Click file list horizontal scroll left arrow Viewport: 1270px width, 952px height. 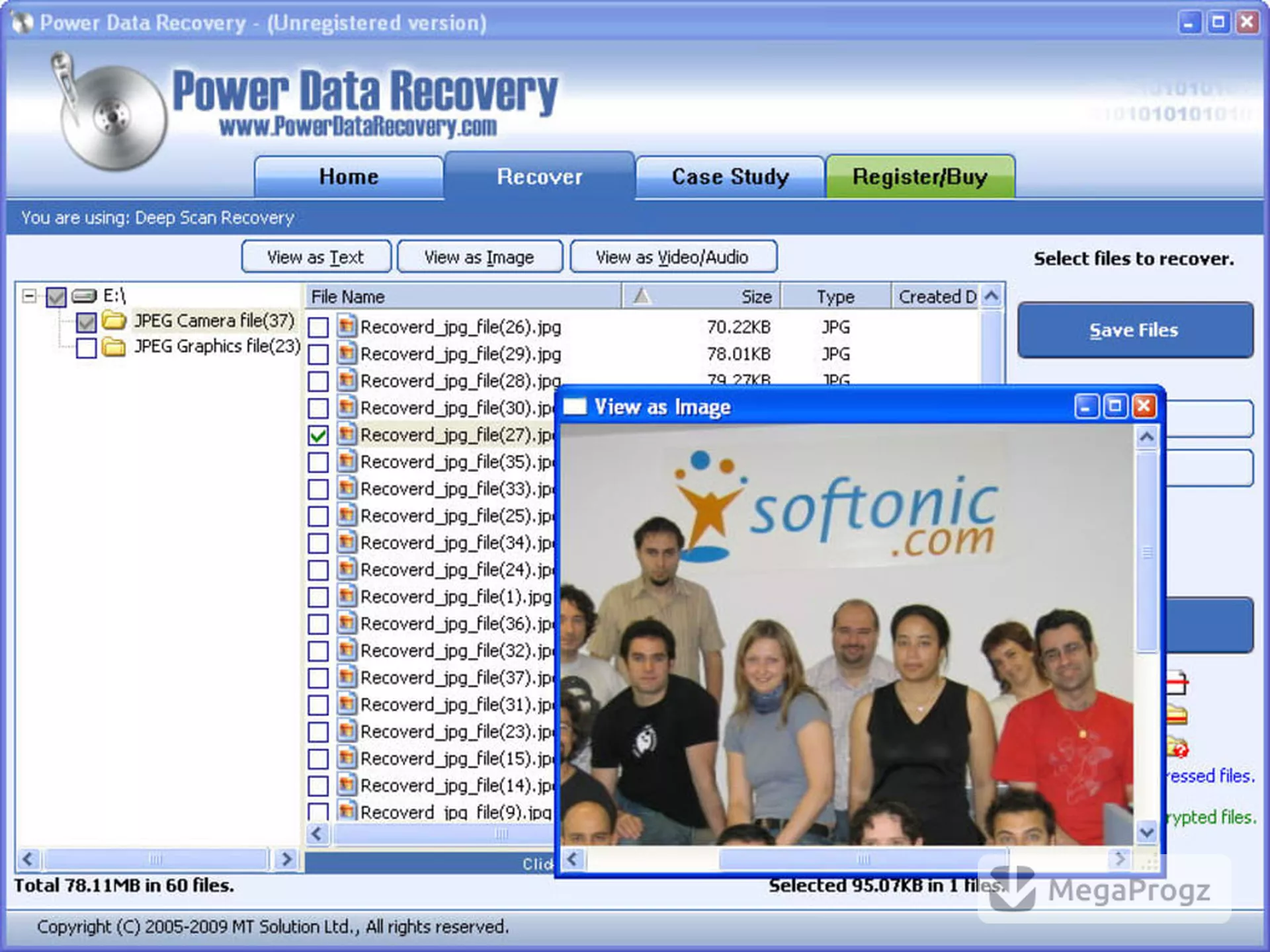tap(317, 834)
